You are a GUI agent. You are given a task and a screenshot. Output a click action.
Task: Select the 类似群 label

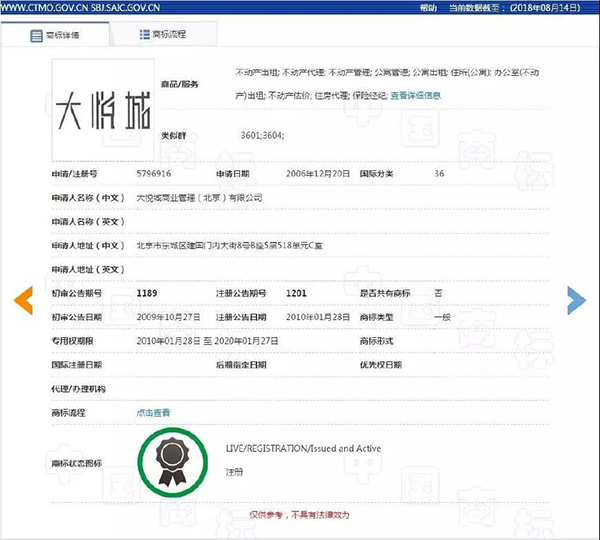coord(173,135)
